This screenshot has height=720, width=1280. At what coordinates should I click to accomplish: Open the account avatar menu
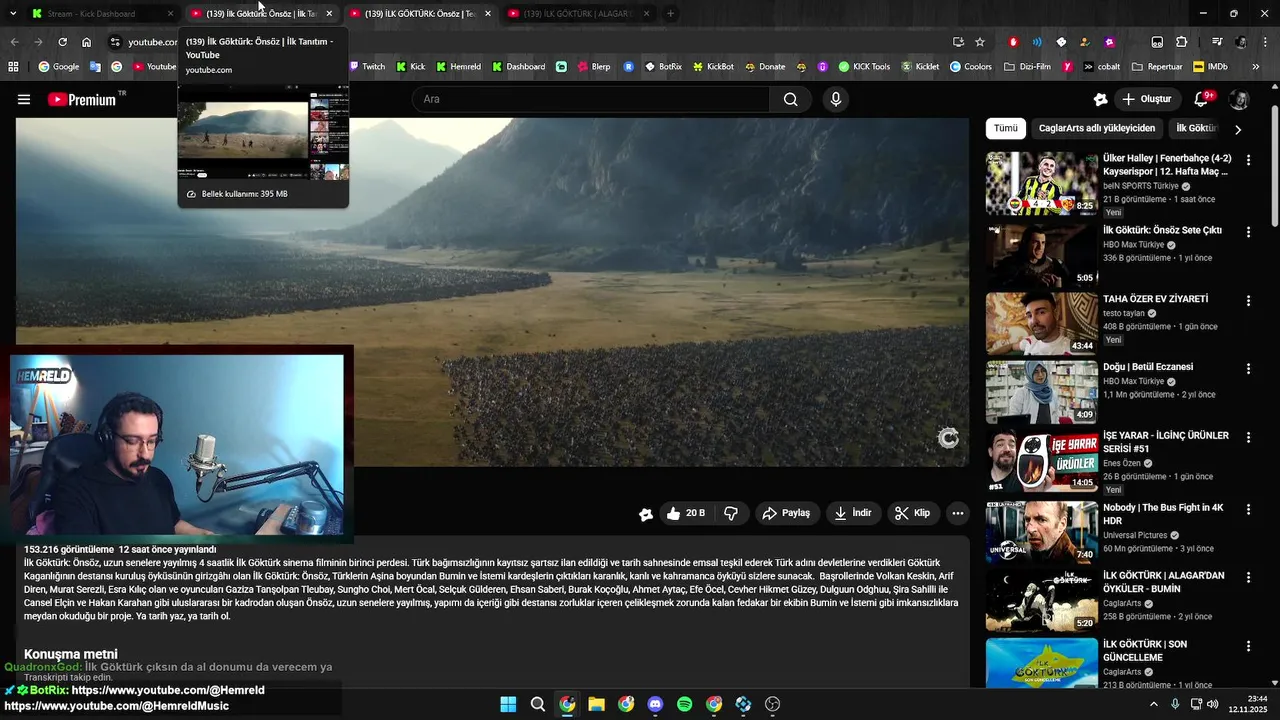[x=1239, y=99]
